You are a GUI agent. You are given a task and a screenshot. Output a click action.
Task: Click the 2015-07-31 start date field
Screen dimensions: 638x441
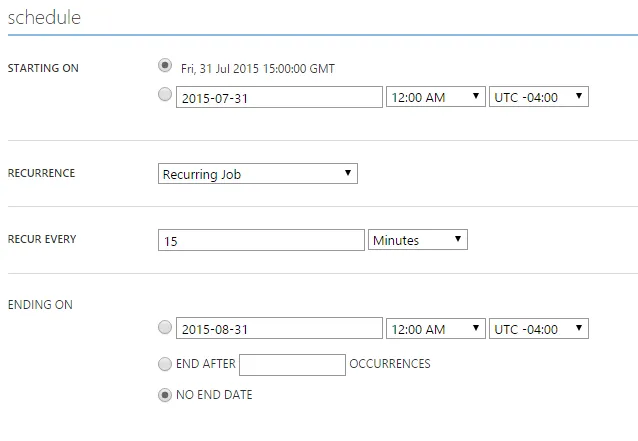click(x=279, y=97)
